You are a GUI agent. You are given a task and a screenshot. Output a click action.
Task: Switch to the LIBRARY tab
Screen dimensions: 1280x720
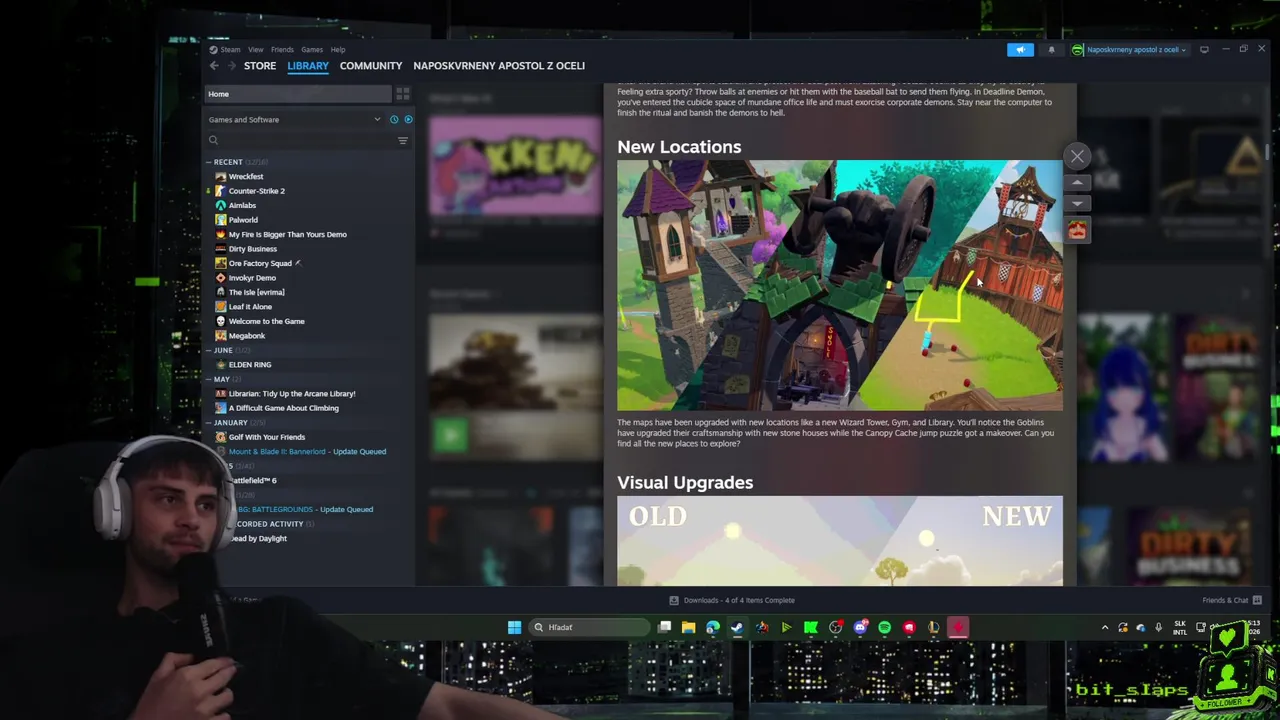308,66
